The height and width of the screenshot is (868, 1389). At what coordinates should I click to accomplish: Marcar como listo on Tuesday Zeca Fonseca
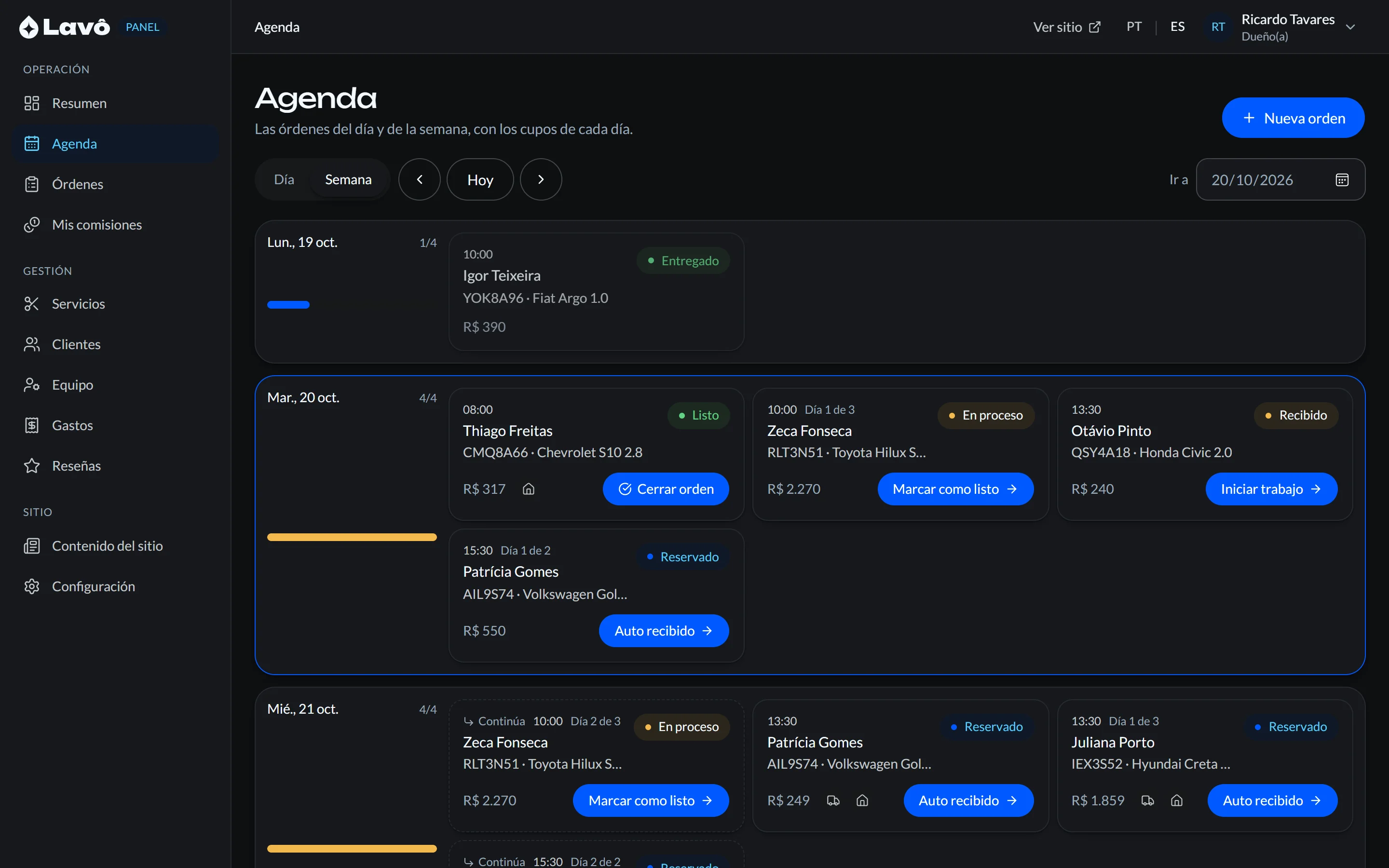pyautogui.click(x=955, y=489)
